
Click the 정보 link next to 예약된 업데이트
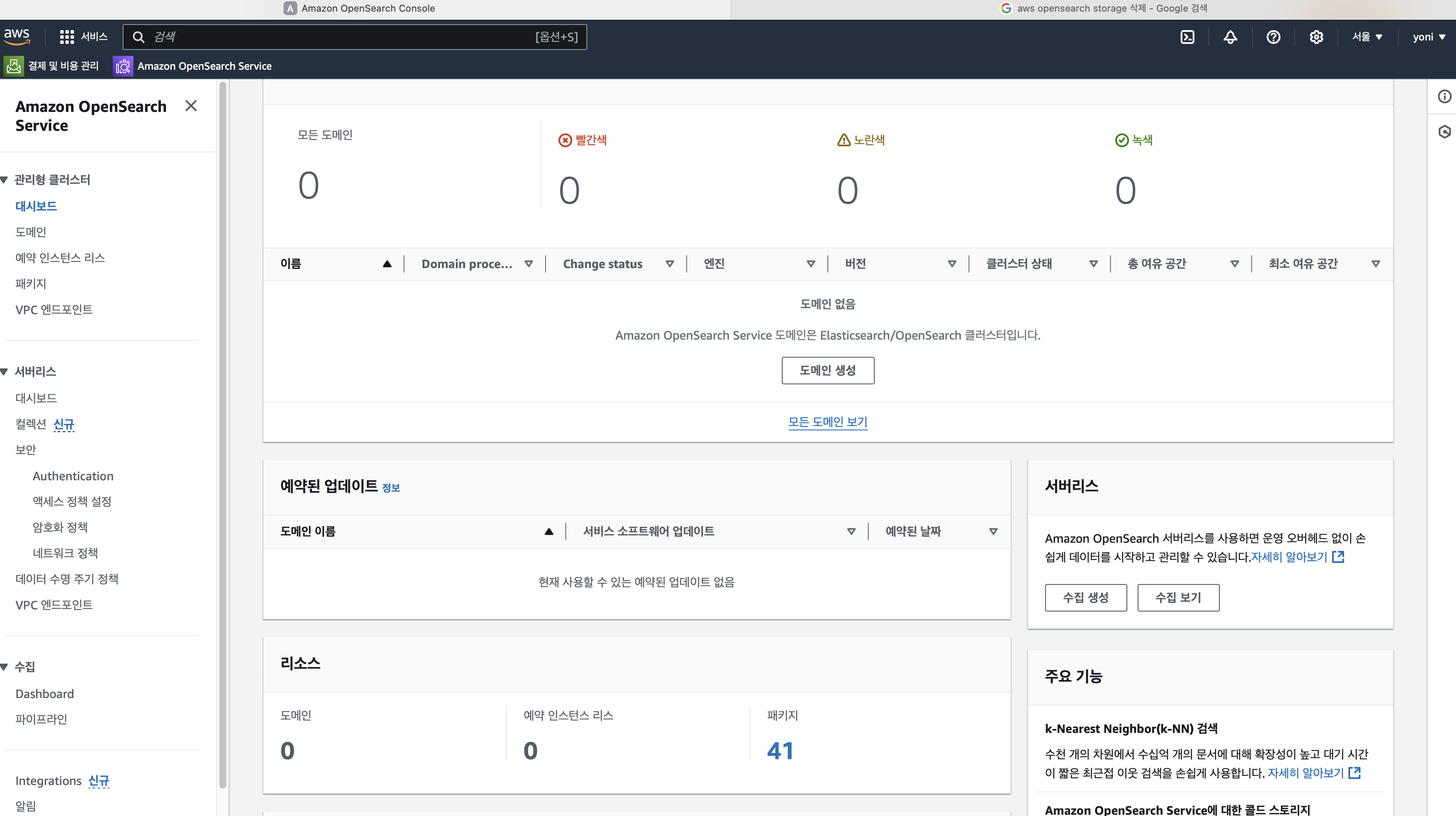[391, 488]
